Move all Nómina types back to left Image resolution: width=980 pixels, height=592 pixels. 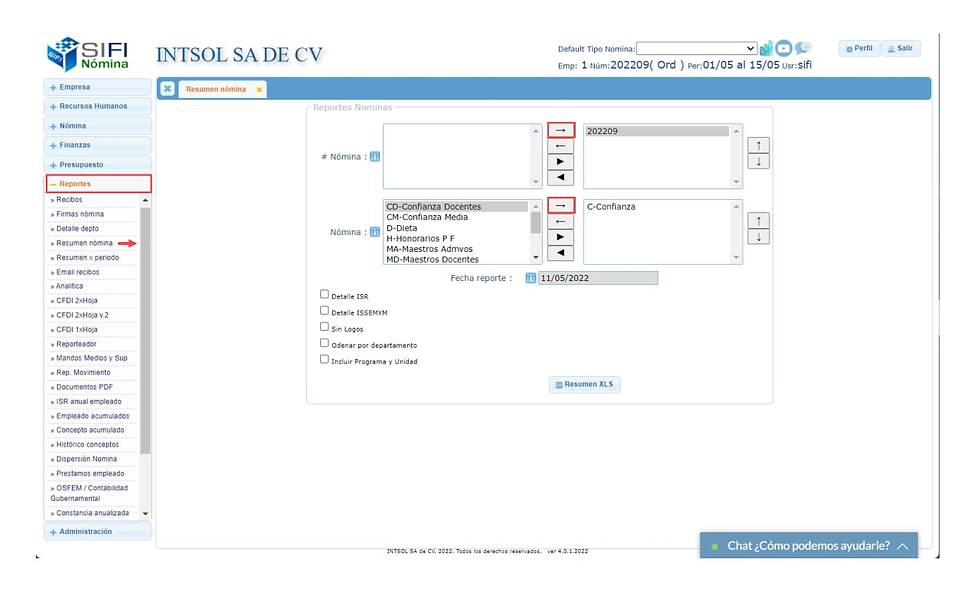click(x=561, y=253)
